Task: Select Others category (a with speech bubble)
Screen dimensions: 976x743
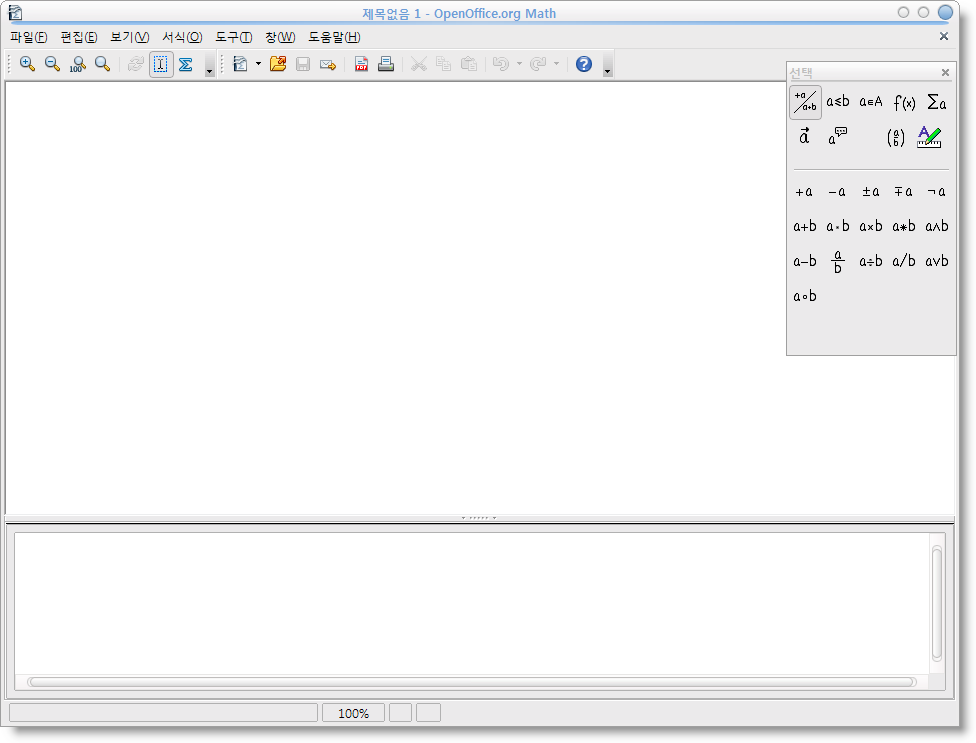Action: coord(838,136)
